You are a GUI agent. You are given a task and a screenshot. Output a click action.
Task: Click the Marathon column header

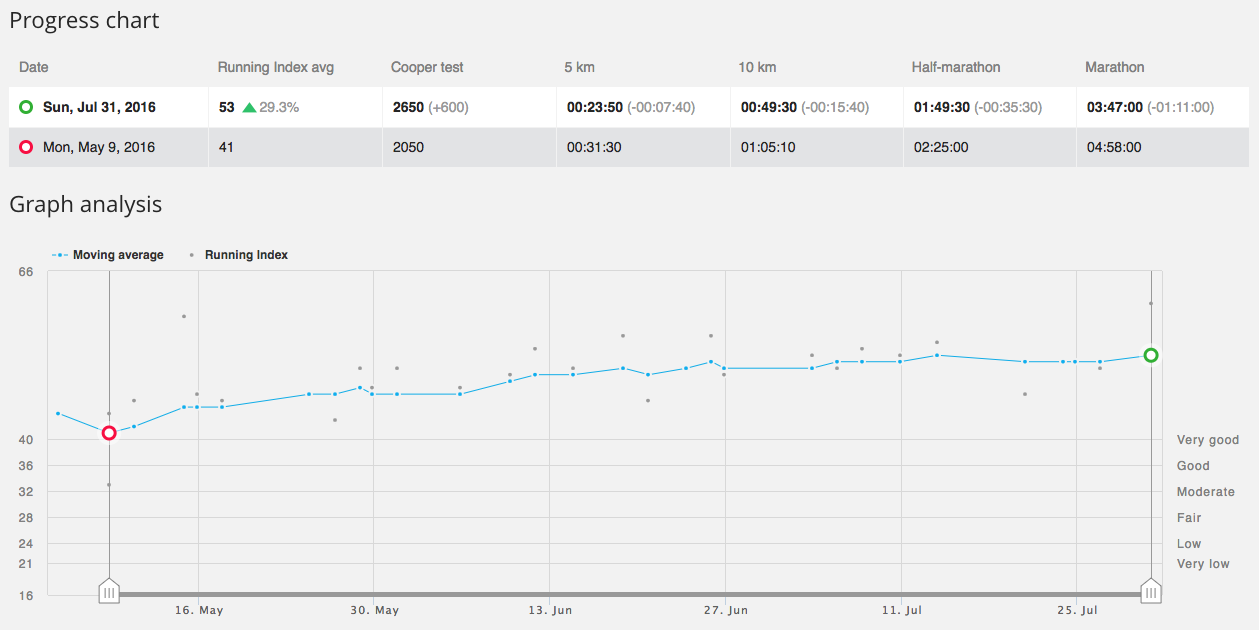(x=1114, y=67)
